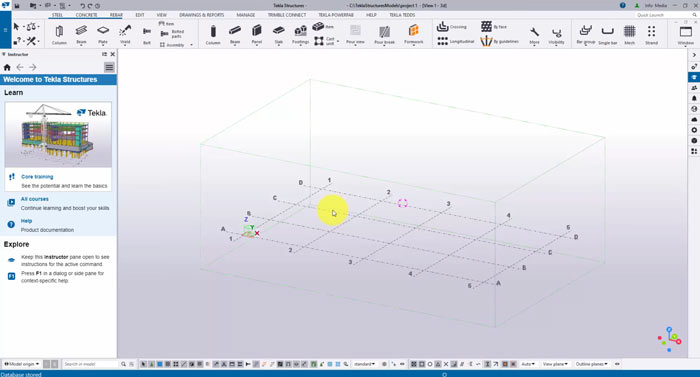This screenshot has height=377, width=700.
Task: Open the Help product documentation link
Action: click(26, 221)
